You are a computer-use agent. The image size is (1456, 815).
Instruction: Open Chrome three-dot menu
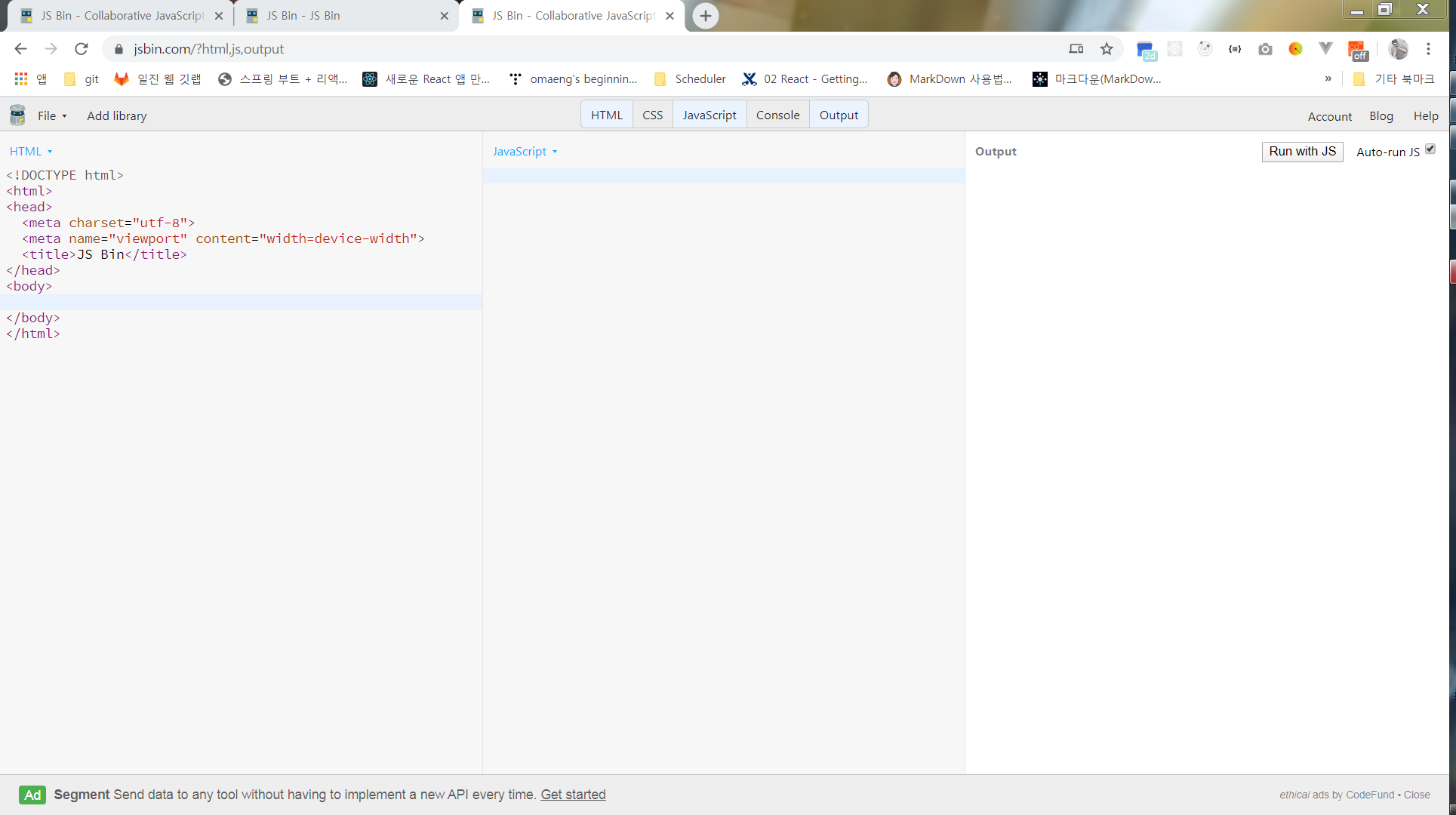coord(1428,49)
